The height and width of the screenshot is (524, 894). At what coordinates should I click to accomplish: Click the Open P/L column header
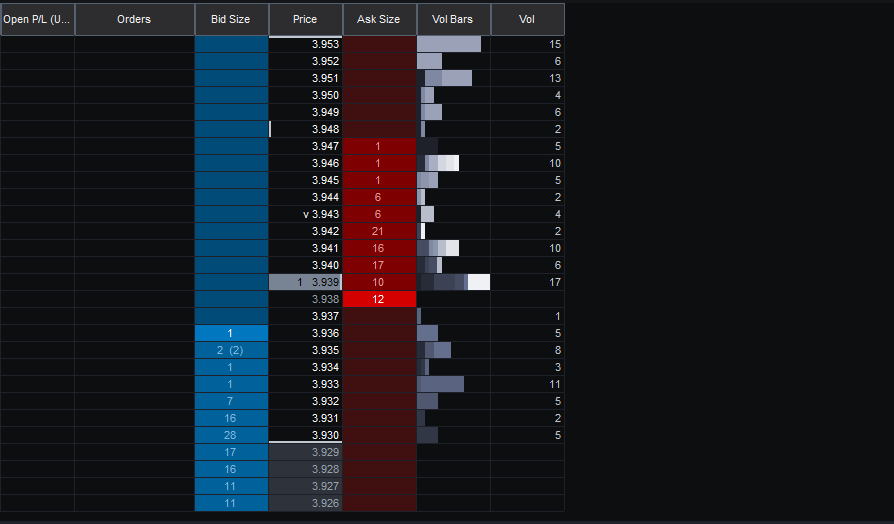[38, 19]
